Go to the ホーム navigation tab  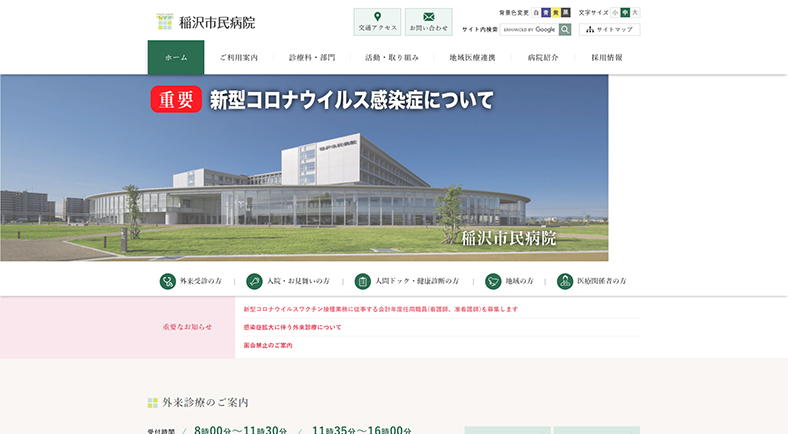(x=176, y=57)
